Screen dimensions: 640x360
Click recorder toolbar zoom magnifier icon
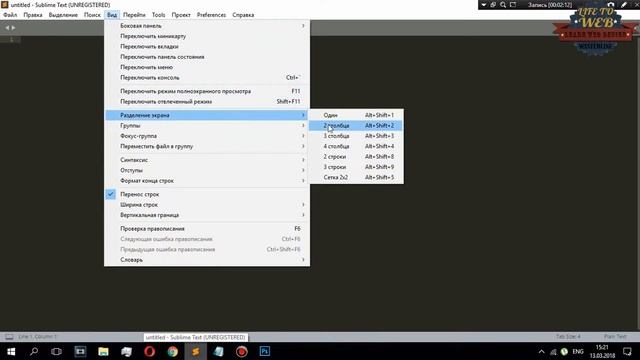[503, 5]
